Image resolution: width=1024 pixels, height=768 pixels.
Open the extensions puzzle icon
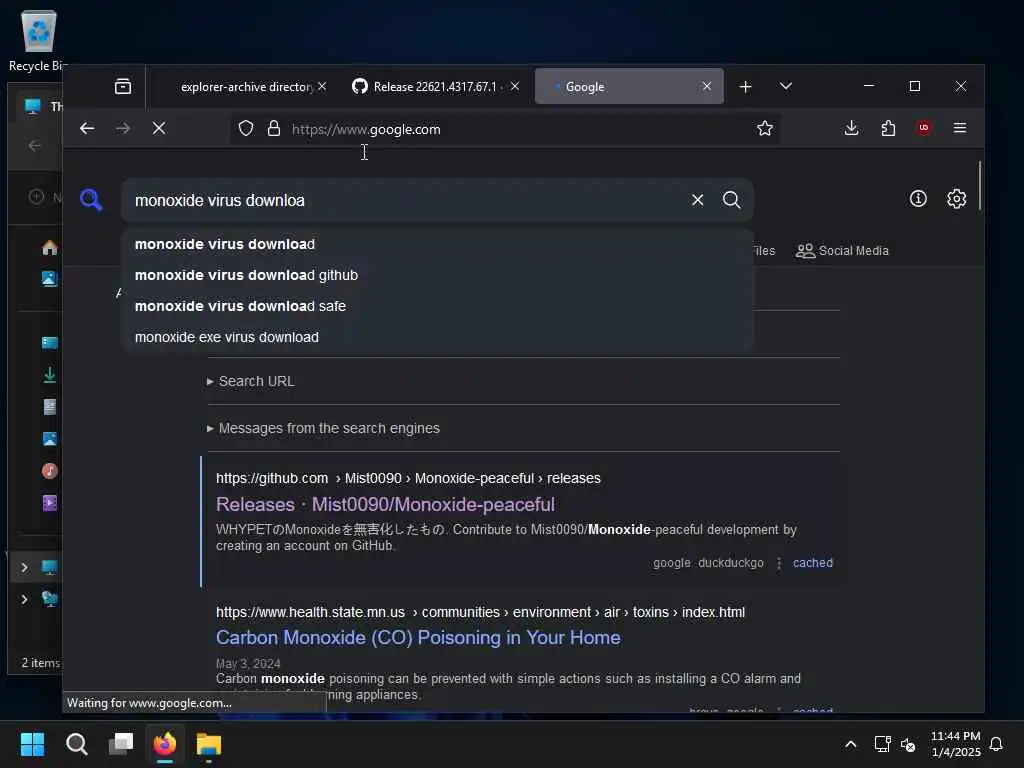888,128
